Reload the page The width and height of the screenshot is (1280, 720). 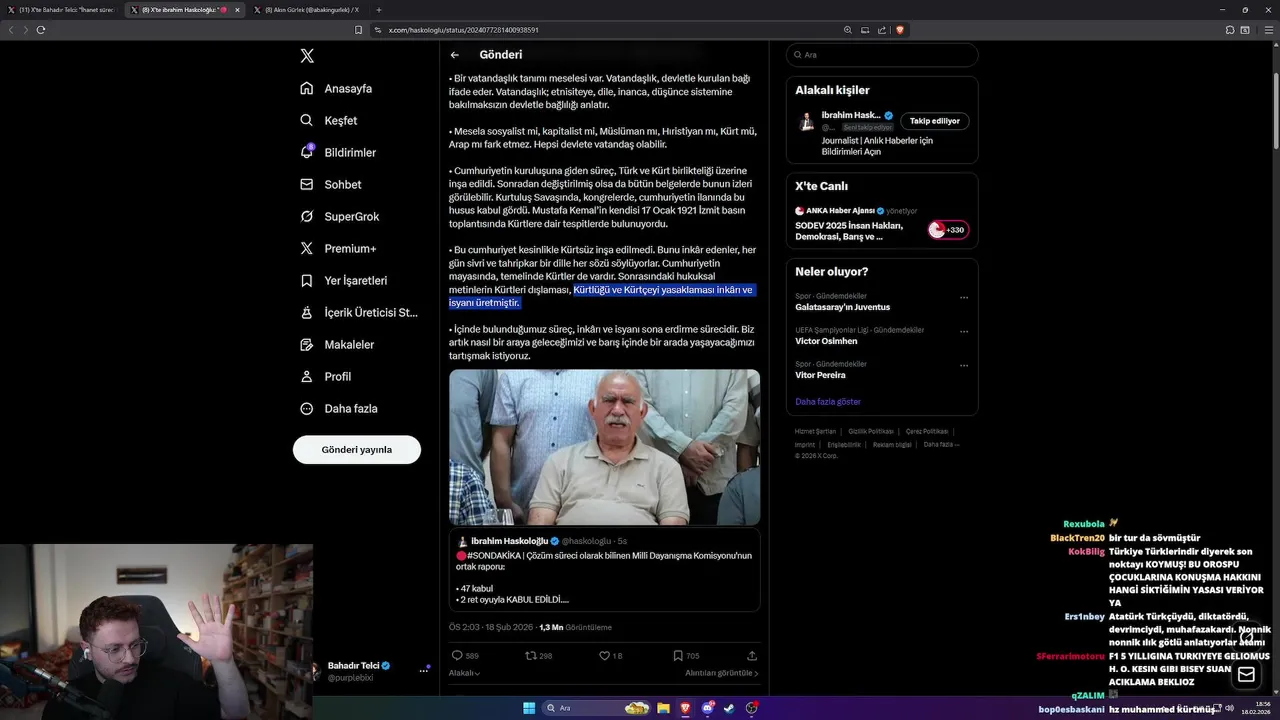pyautogui.click(x=41, y=30)
